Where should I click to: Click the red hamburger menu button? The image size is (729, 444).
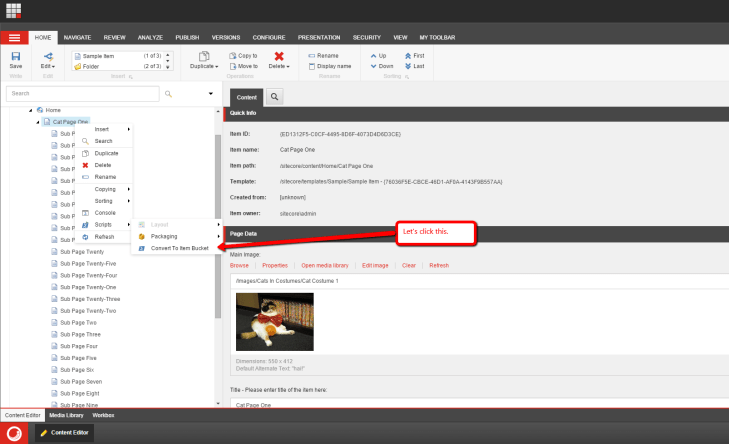14,38
